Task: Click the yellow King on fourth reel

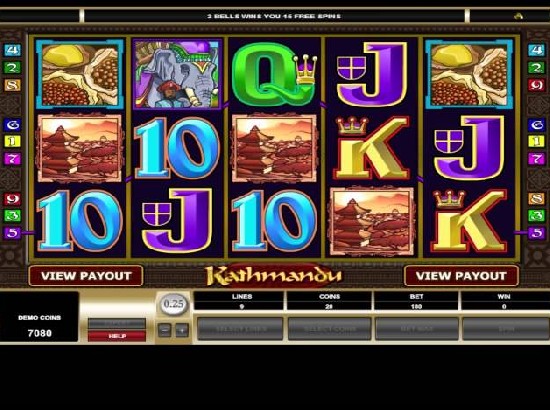Action: click(372, 148)
